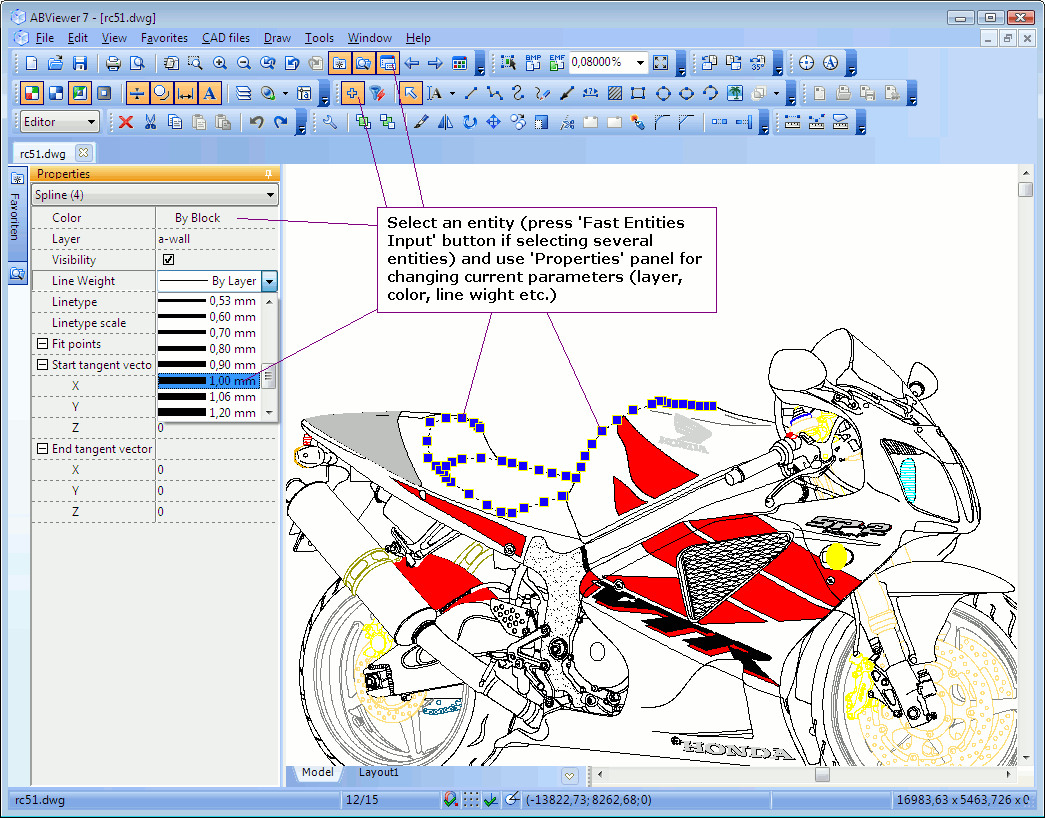This screenshot has height=818, width=1045.
Task: Click the Zoom in magnifier icon
Action: pyautogui.click(x=219, y=63)
